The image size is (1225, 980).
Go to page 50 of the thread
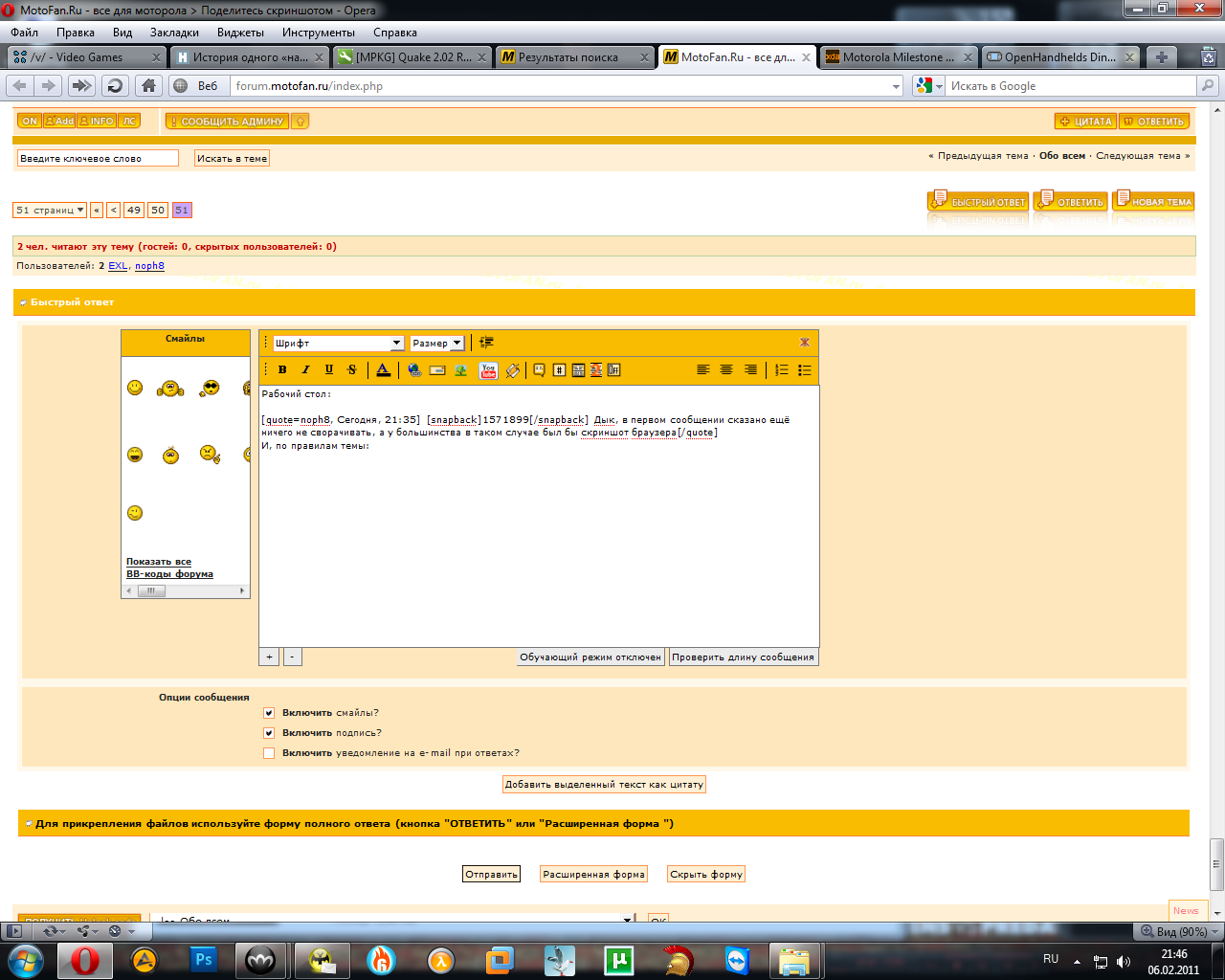(158, 210)
